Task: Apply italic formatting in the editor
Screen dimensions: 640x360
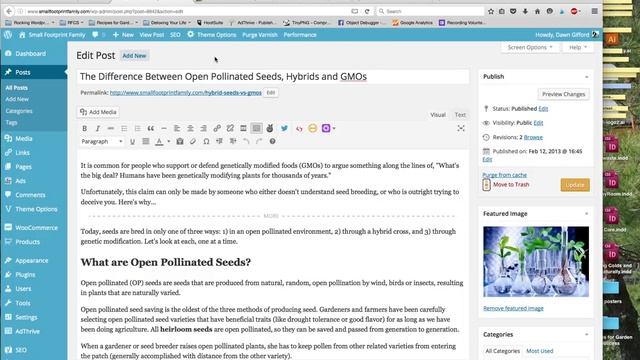Action: [98, 128]
